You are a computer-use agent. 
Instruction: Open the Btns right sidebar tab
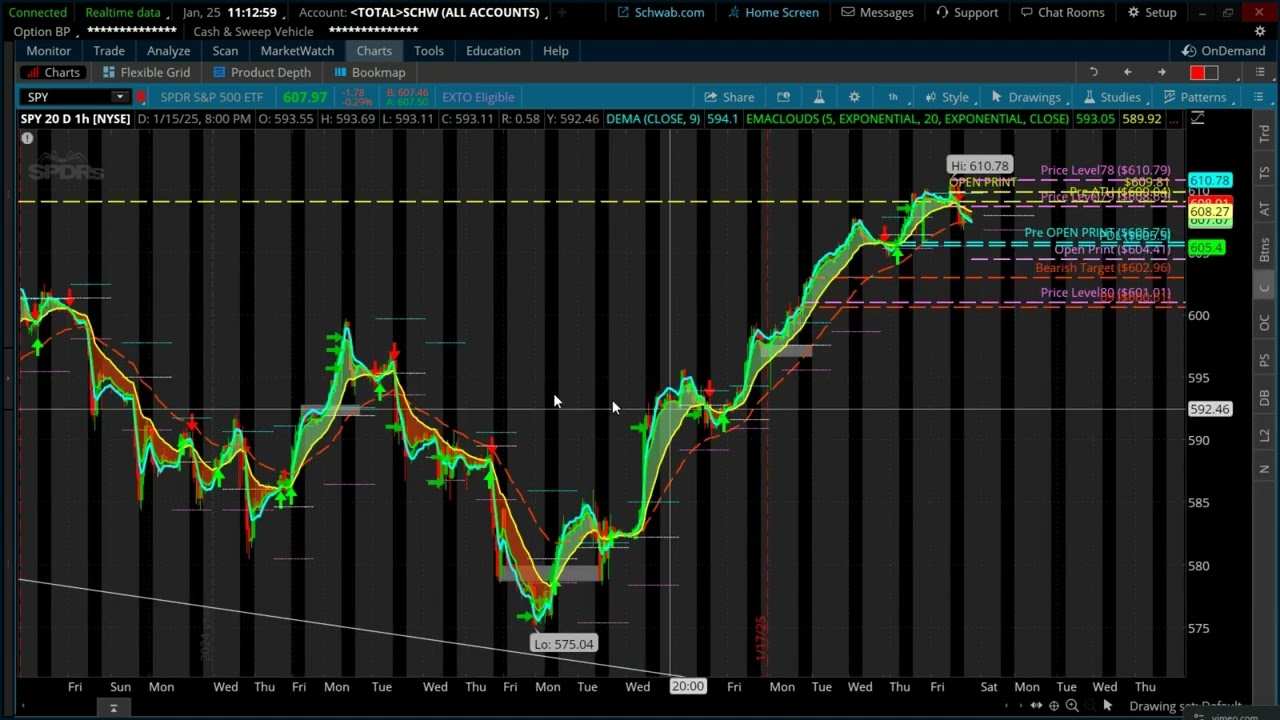1264,250
